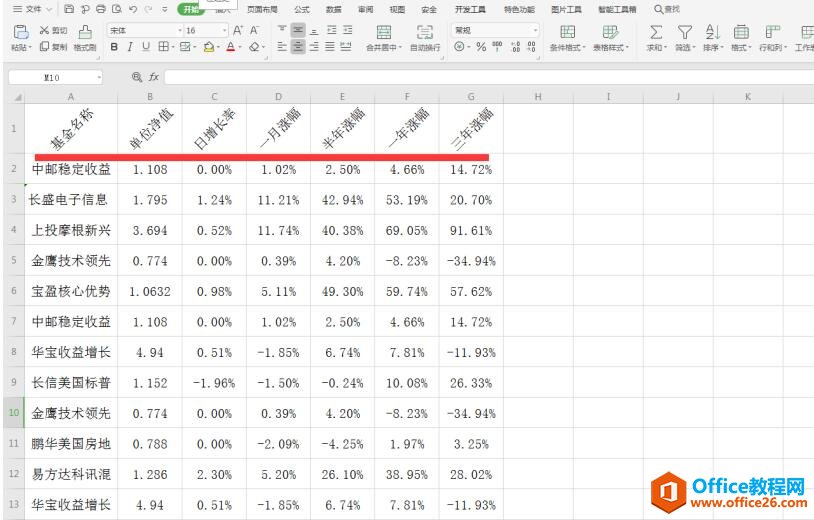Activate Format Painter (格式刷)
This screenshot has width=814, height=520.
pos(85,37)
